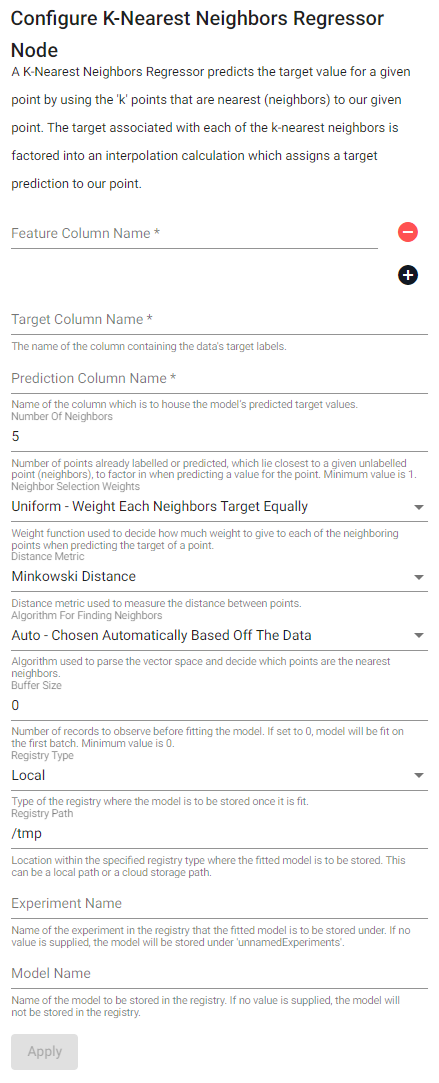Open Neighbor Selection Weights dropdown
This screenshot has width=439, height=1083.
(x=220, y=507)
